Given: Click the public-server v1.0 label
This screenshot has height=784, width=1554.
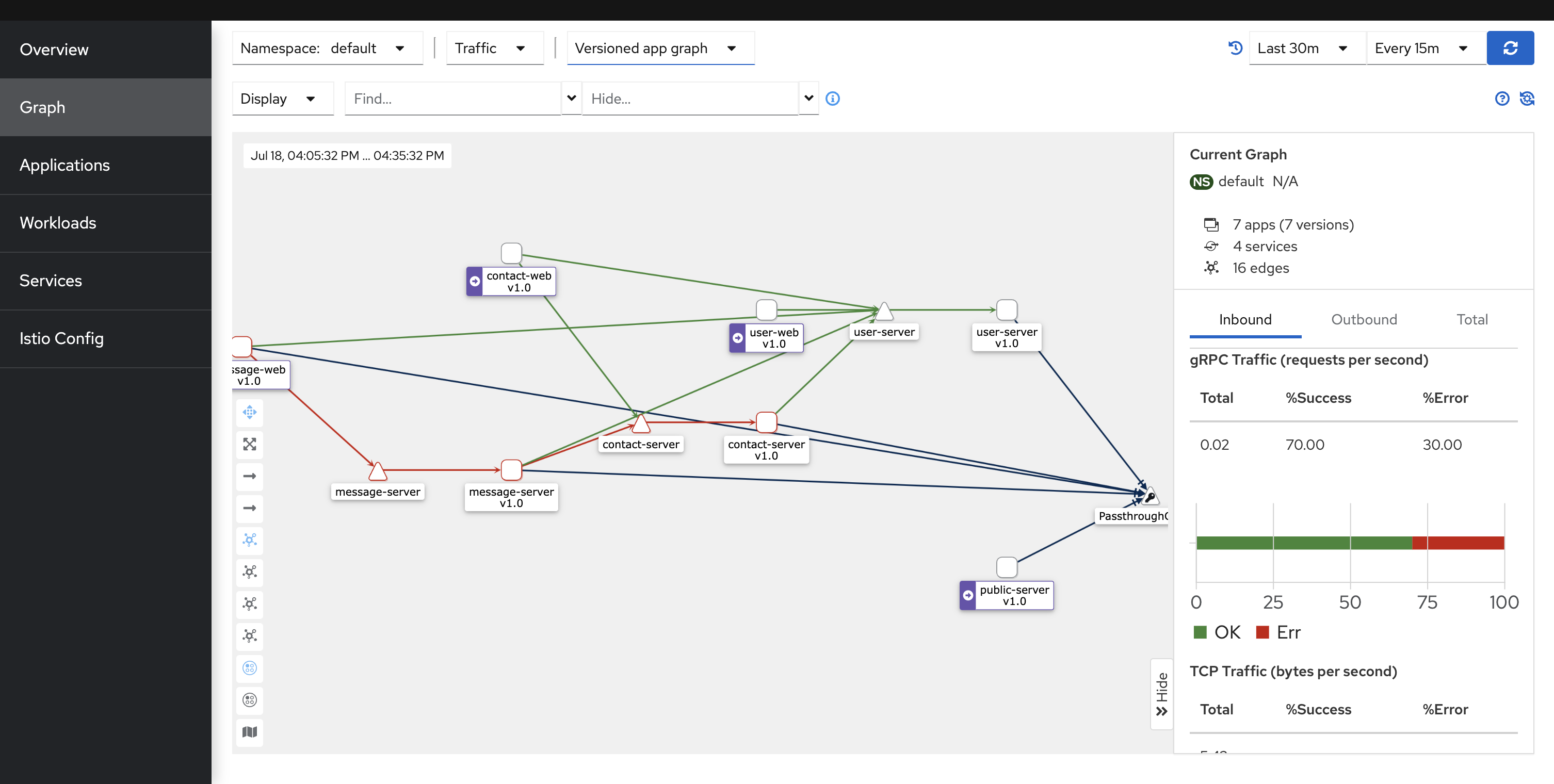Looking at the screenshot, I should [1014, 595].
